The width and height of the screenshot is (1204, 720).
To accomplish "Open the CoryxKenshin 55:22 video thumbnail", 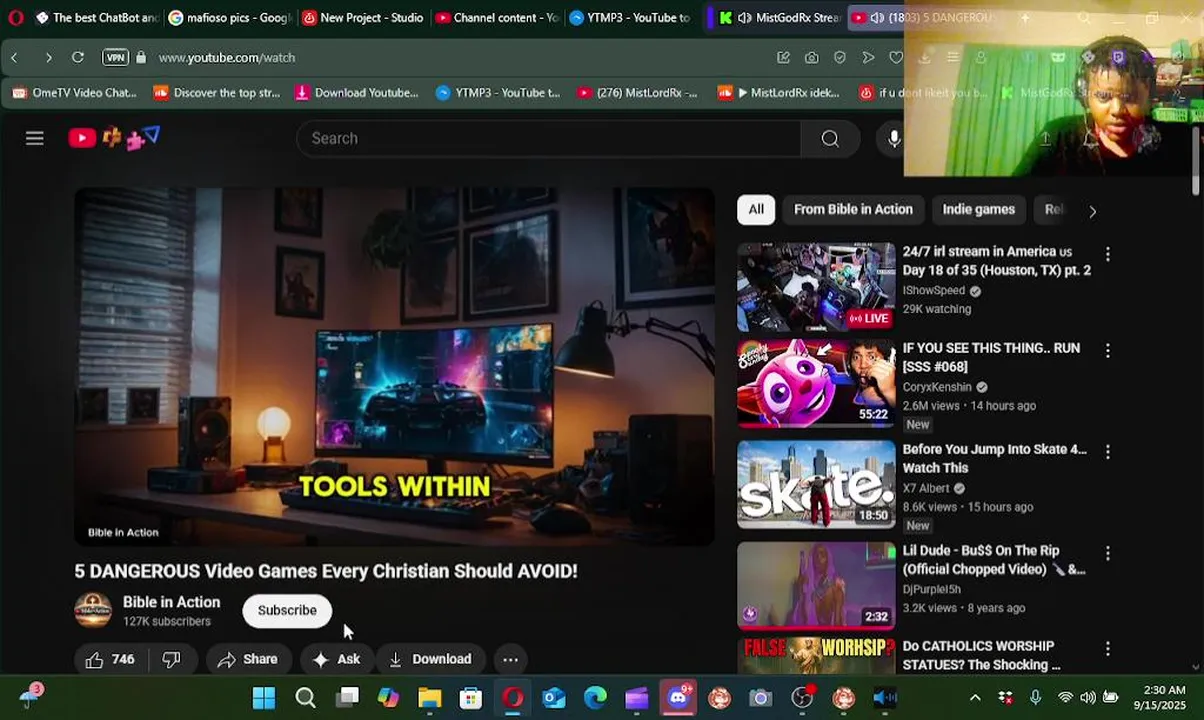I will [x=816, y=384].
